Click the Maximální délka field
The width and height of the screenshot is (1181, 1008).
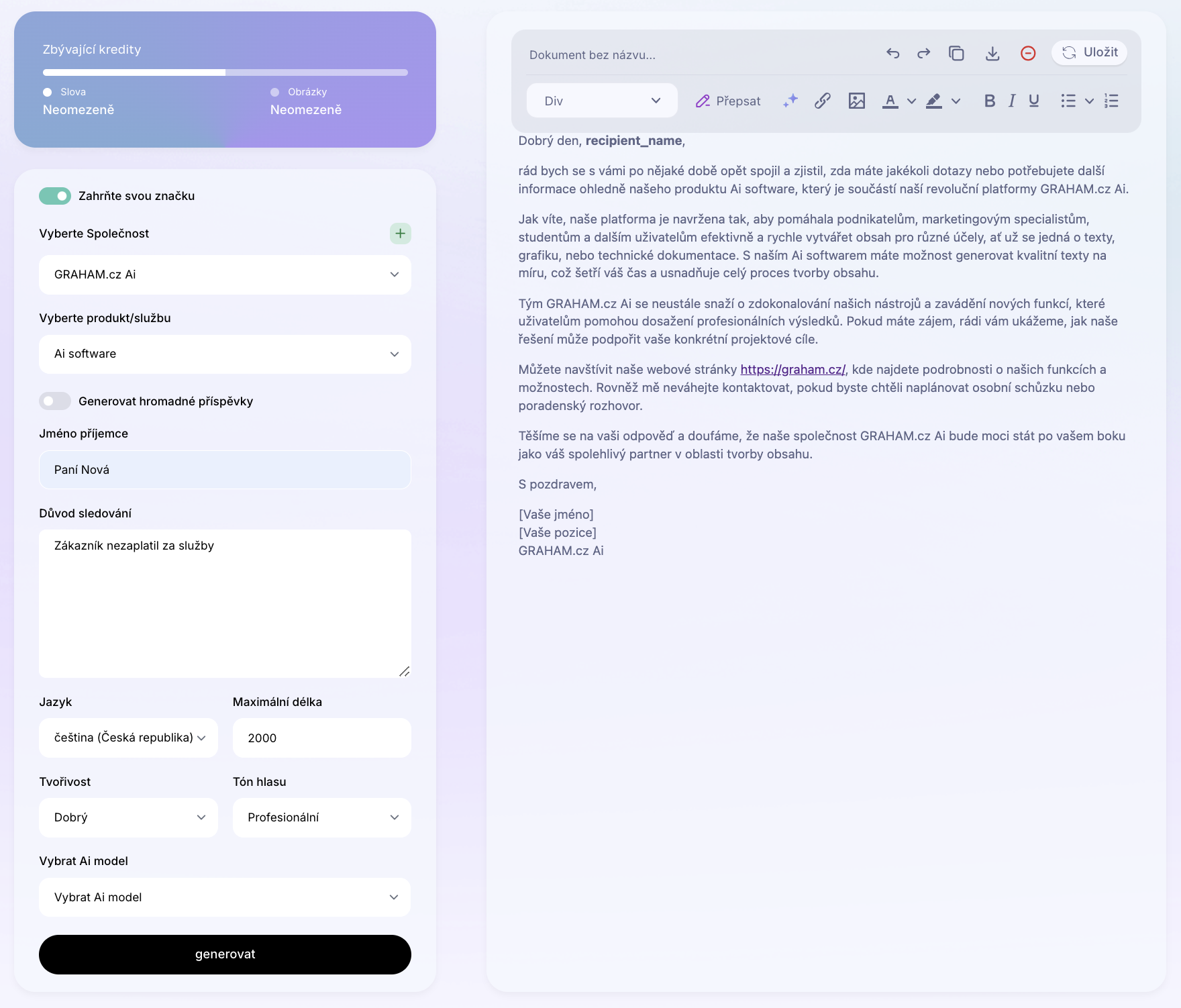322,738
